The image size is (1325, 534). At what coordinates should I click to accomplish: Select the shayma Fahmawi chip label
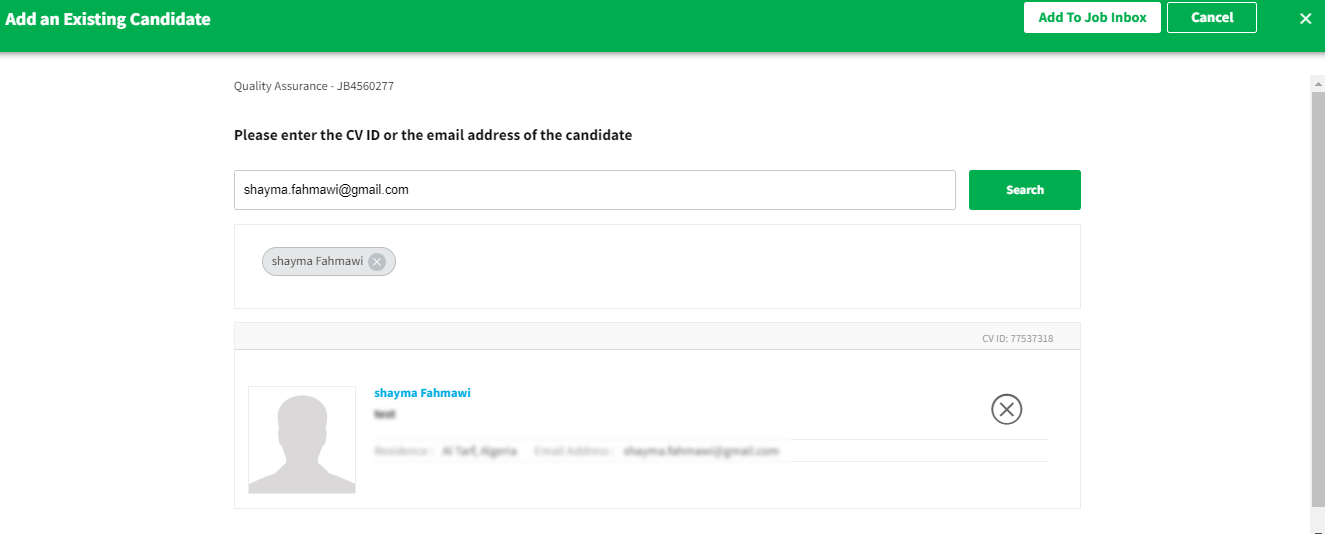tap(317, 262)
